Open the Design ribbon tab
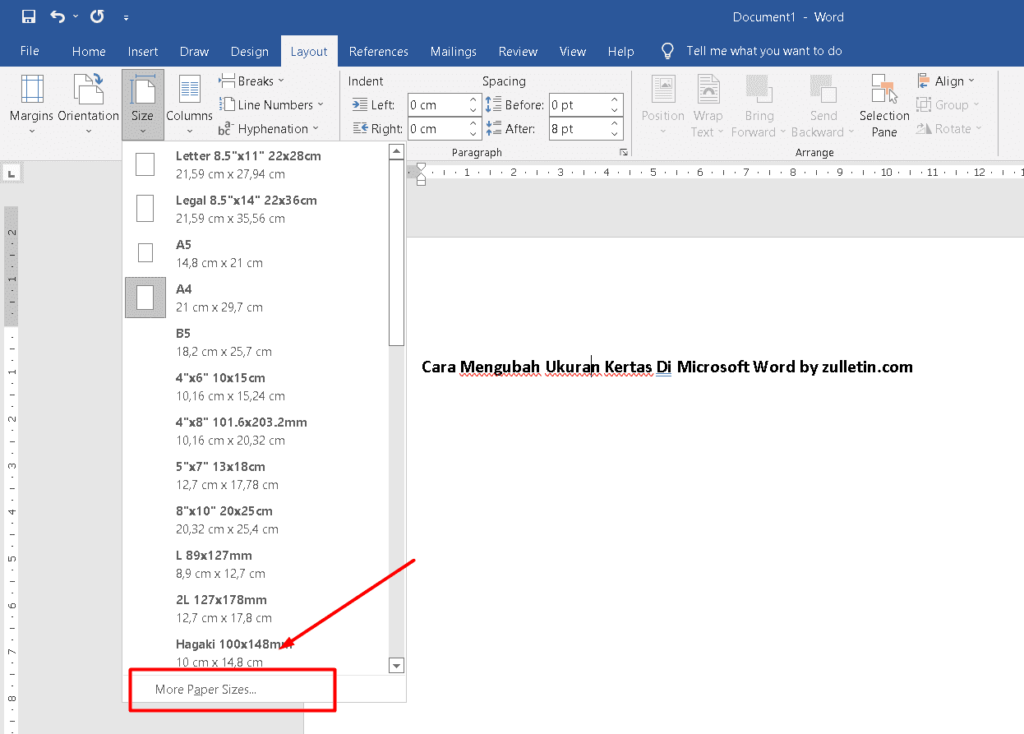 (249, 51)
